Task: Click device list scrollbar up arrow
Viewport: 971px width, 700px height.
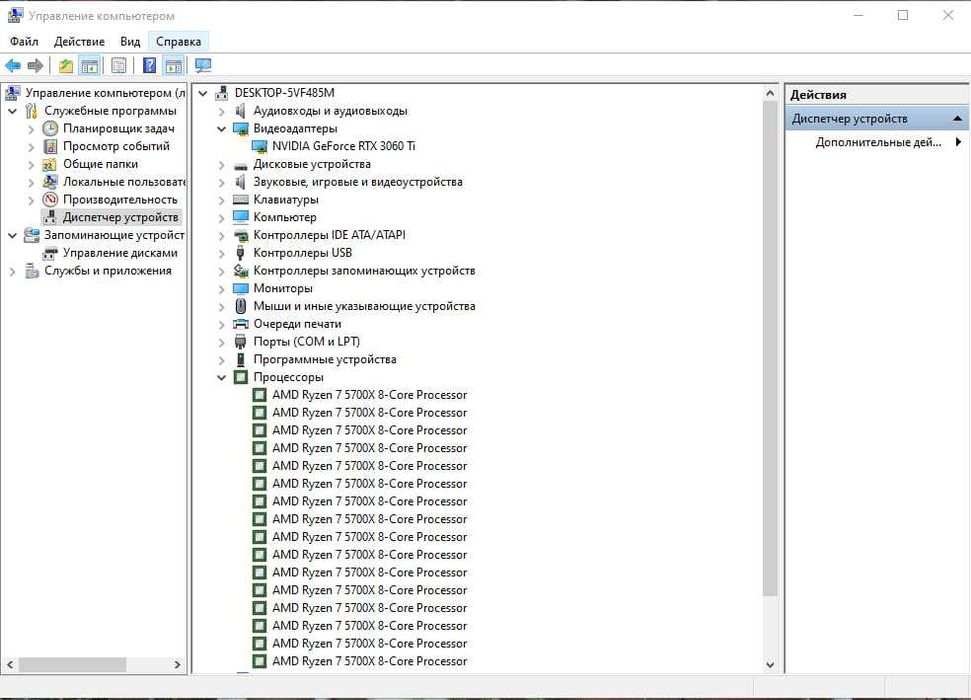Action: click(770, 94)
